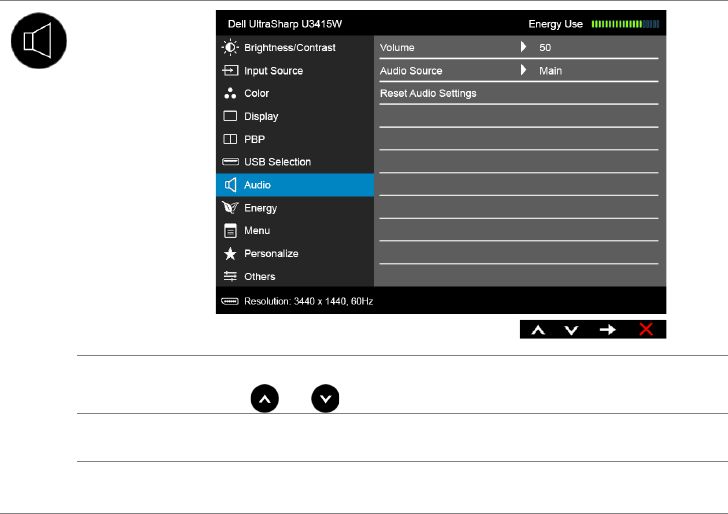Click the up arrow OSD navigation button
The width and height of the screenshot is (728, 514).
(538, 330)
